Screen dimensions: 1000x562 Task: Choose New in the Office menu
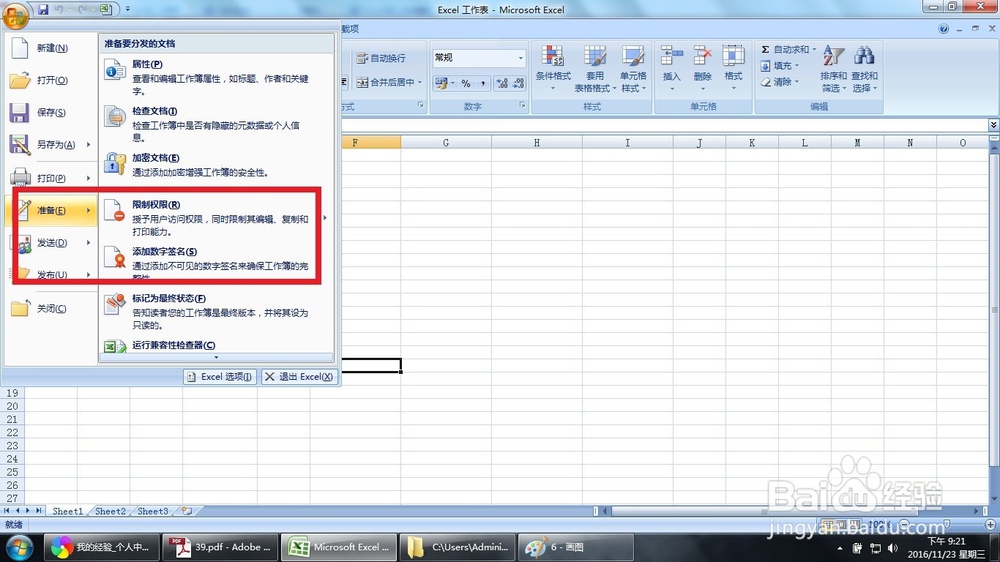point(50,48)
